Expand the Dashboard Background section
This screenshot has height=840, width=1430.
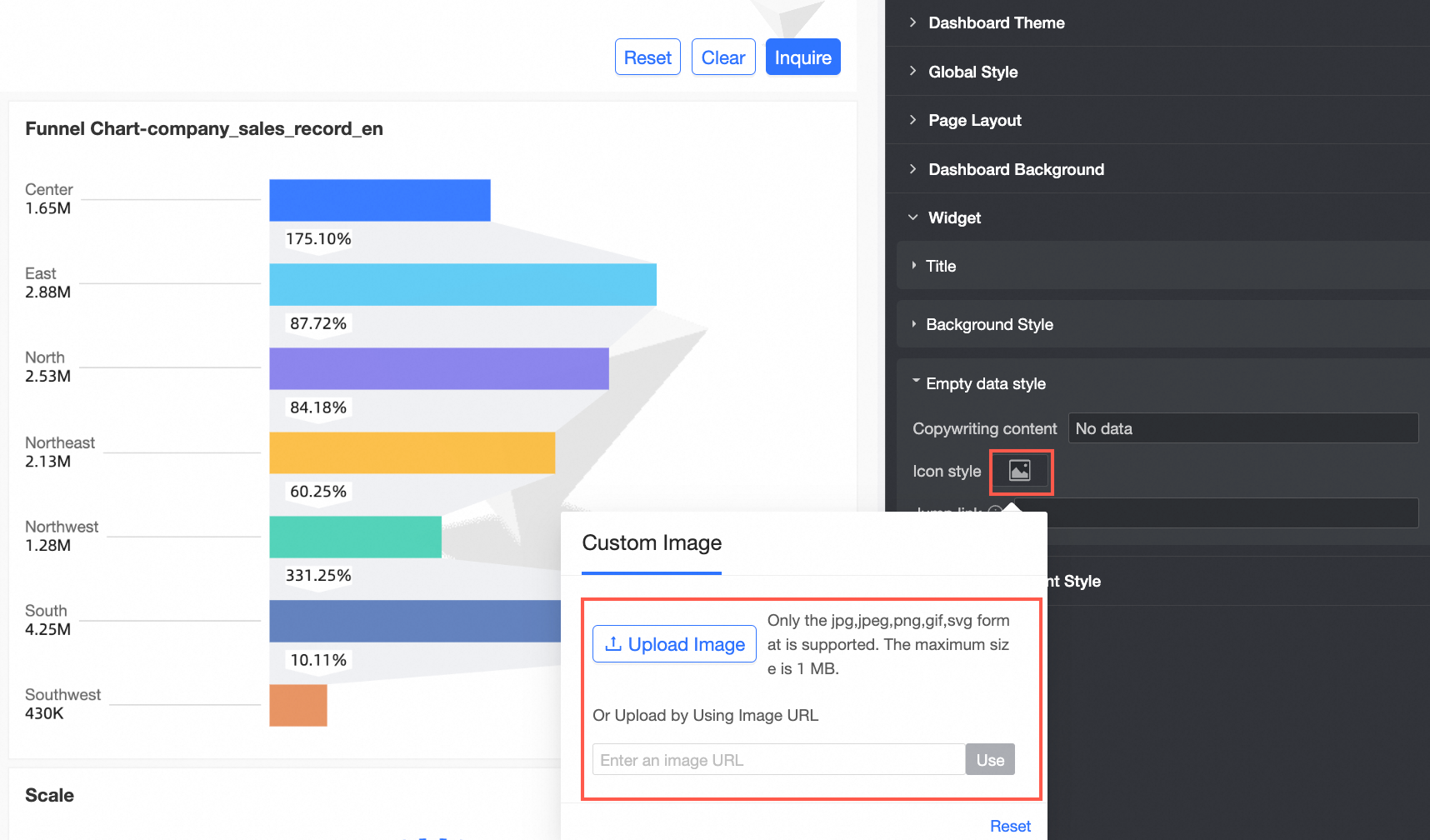pyautogui.click(x=1015, y=169)
